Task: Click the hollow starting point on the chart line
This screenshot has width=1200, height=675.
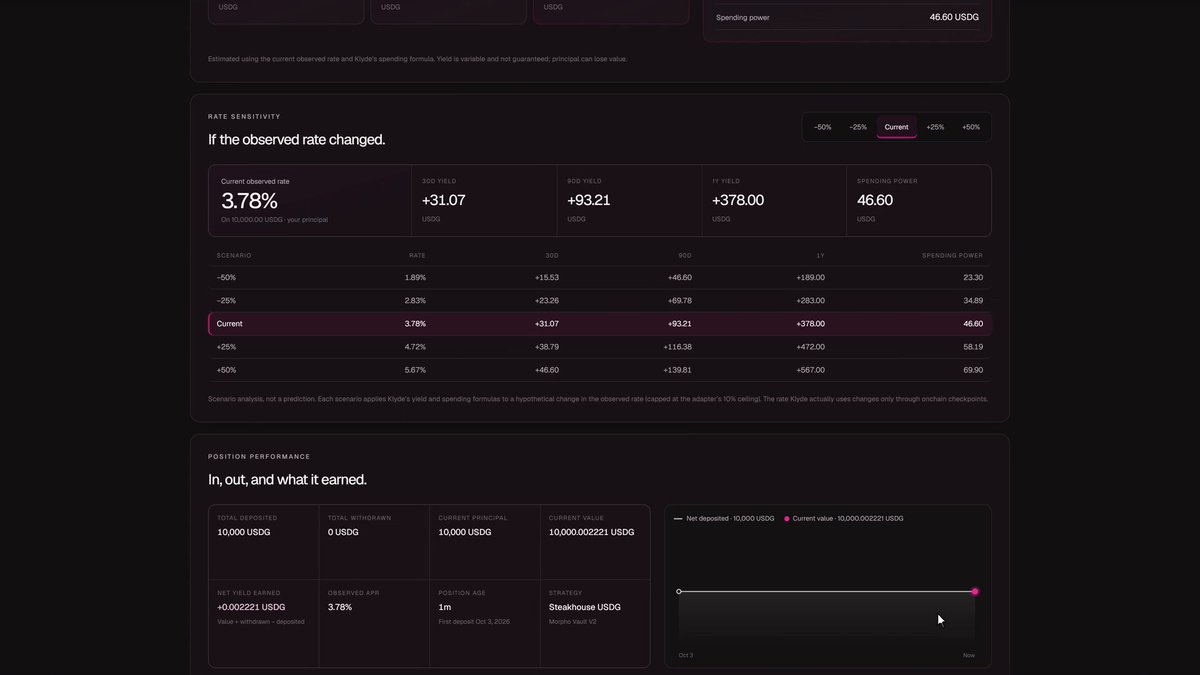Action: [x=679, y=592]
